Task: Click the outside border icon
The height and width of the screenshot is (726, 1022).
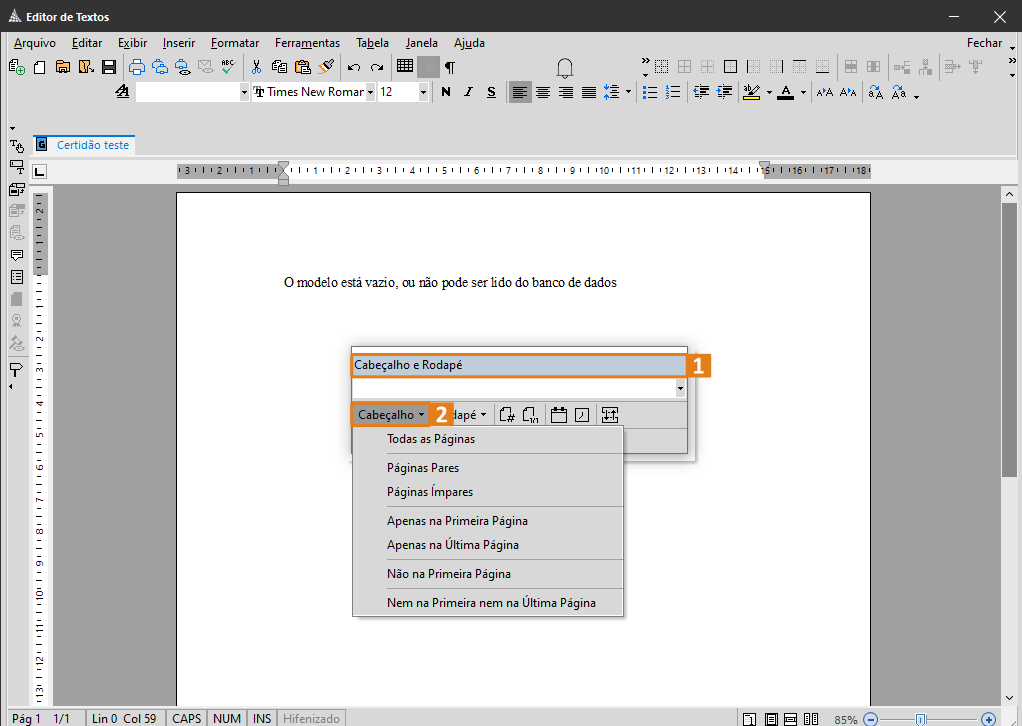Action: pyautogui.click(x=731, y=66)
